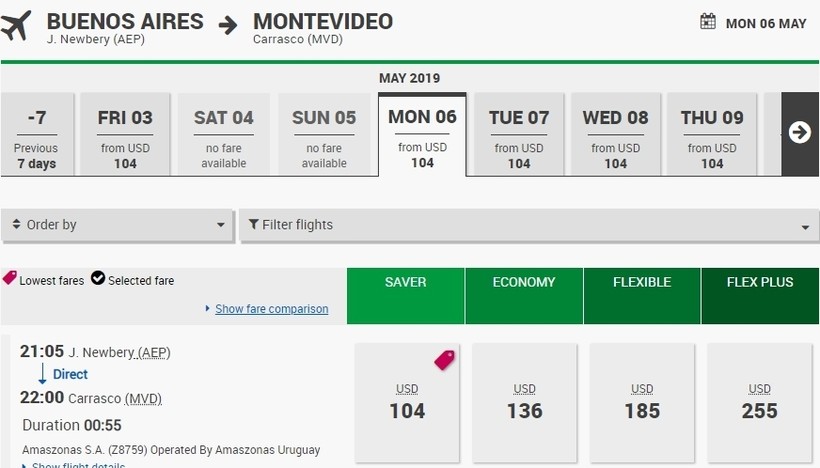Click the calendar icon next to MON 06 MAY
The height and width of the screenshot is (468, 820).
click(708, 22)
